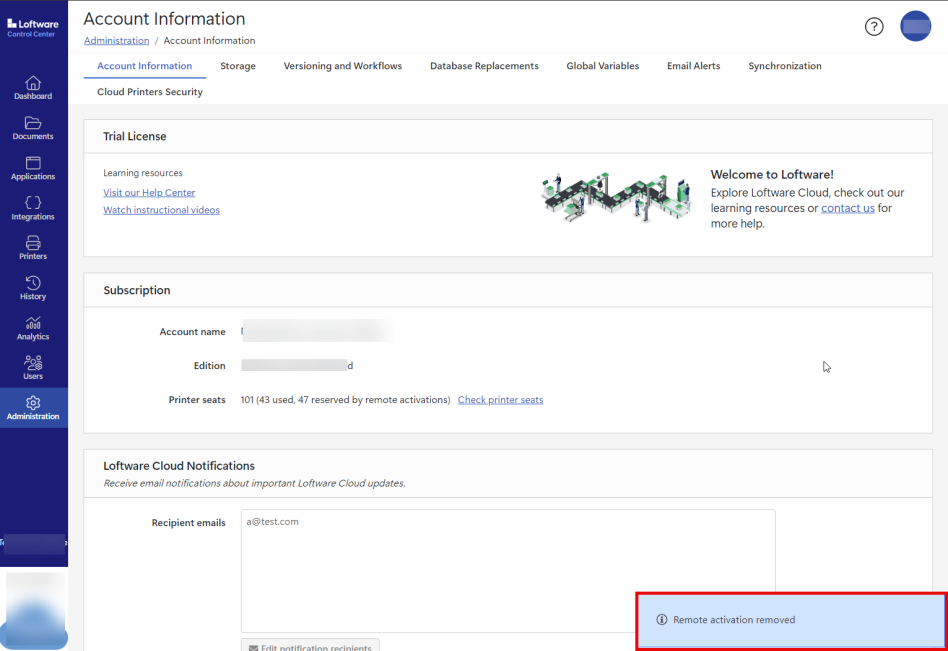
Task: Open Versioning and Workflows tab
Action: coord(342,66)
